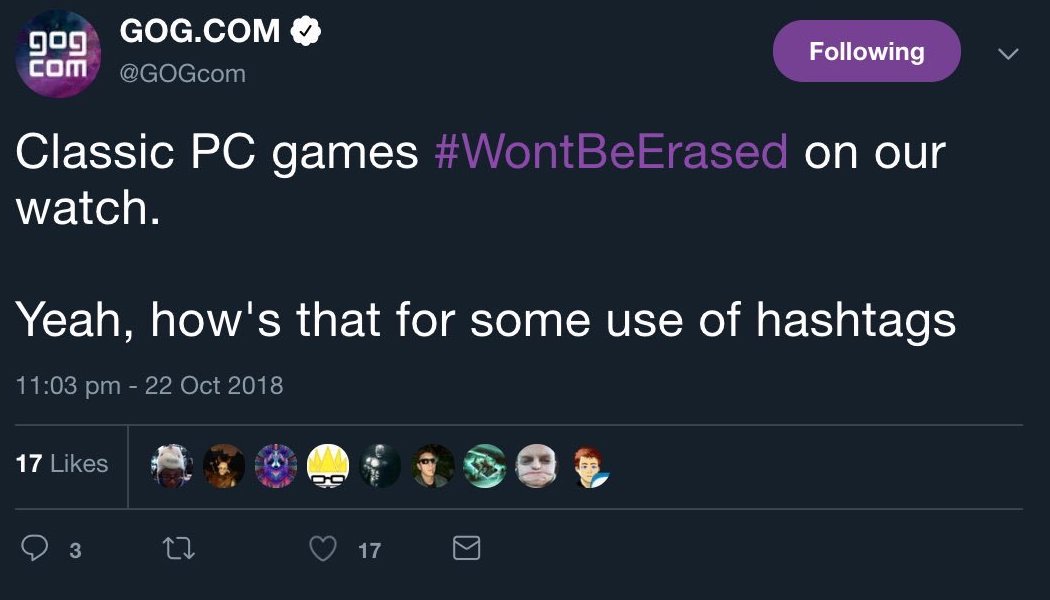This screenshot has width=1050, height=600.
Task: Open the GOG.COM display name link
Action: pos(200,32)
